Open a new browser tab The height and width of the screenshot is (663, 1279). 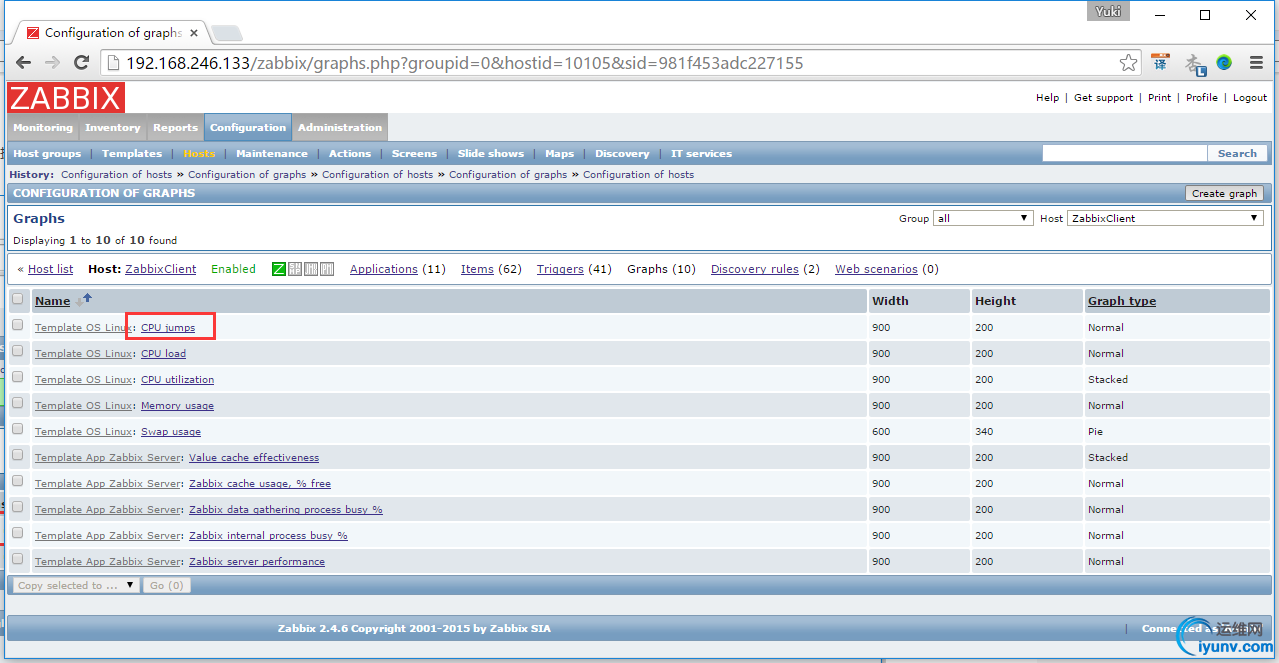[226, 33]
